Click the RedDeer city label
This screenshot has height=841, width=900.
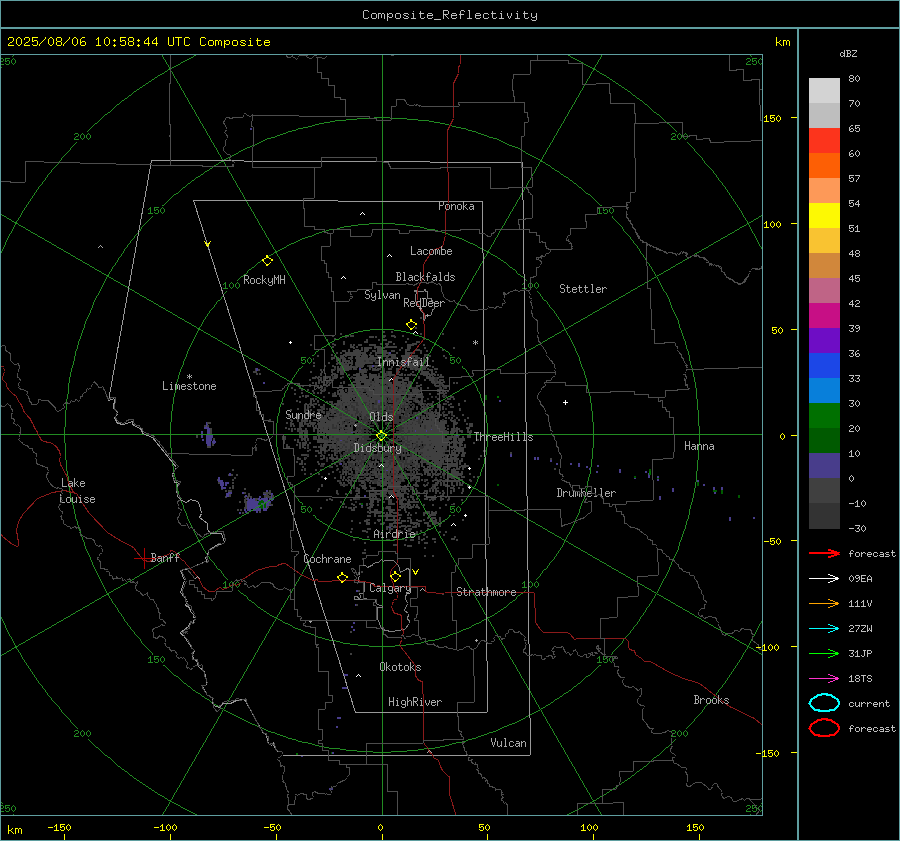pos(424,303)
